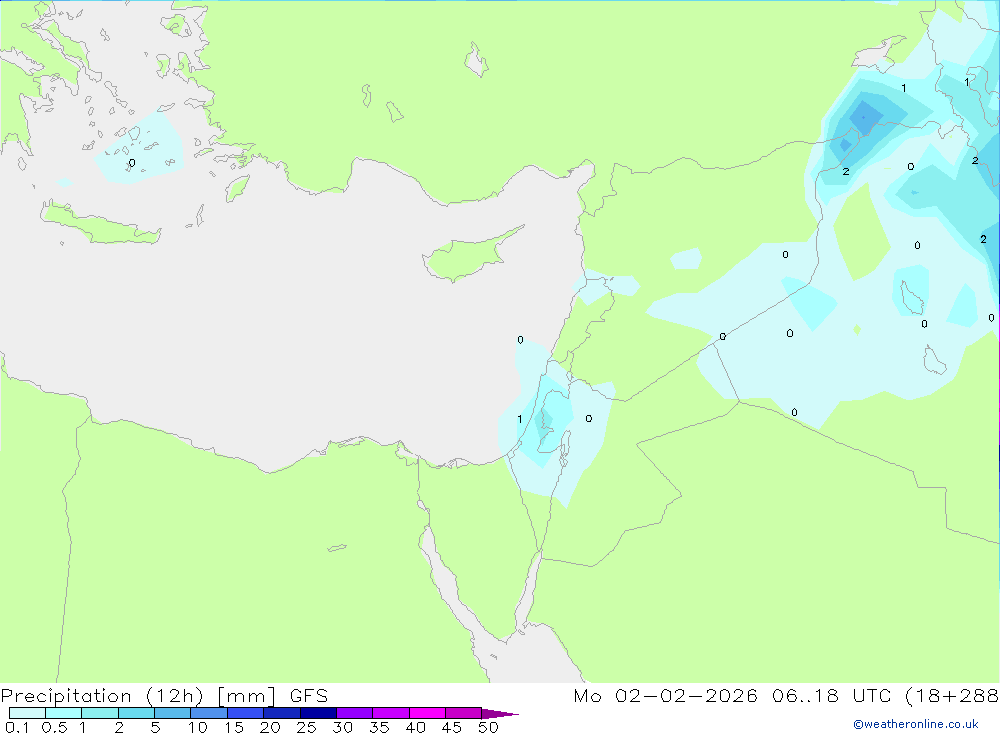
Task: Click the legend tick label '50'
Action: pyautogui.click(x=488, y=727)
